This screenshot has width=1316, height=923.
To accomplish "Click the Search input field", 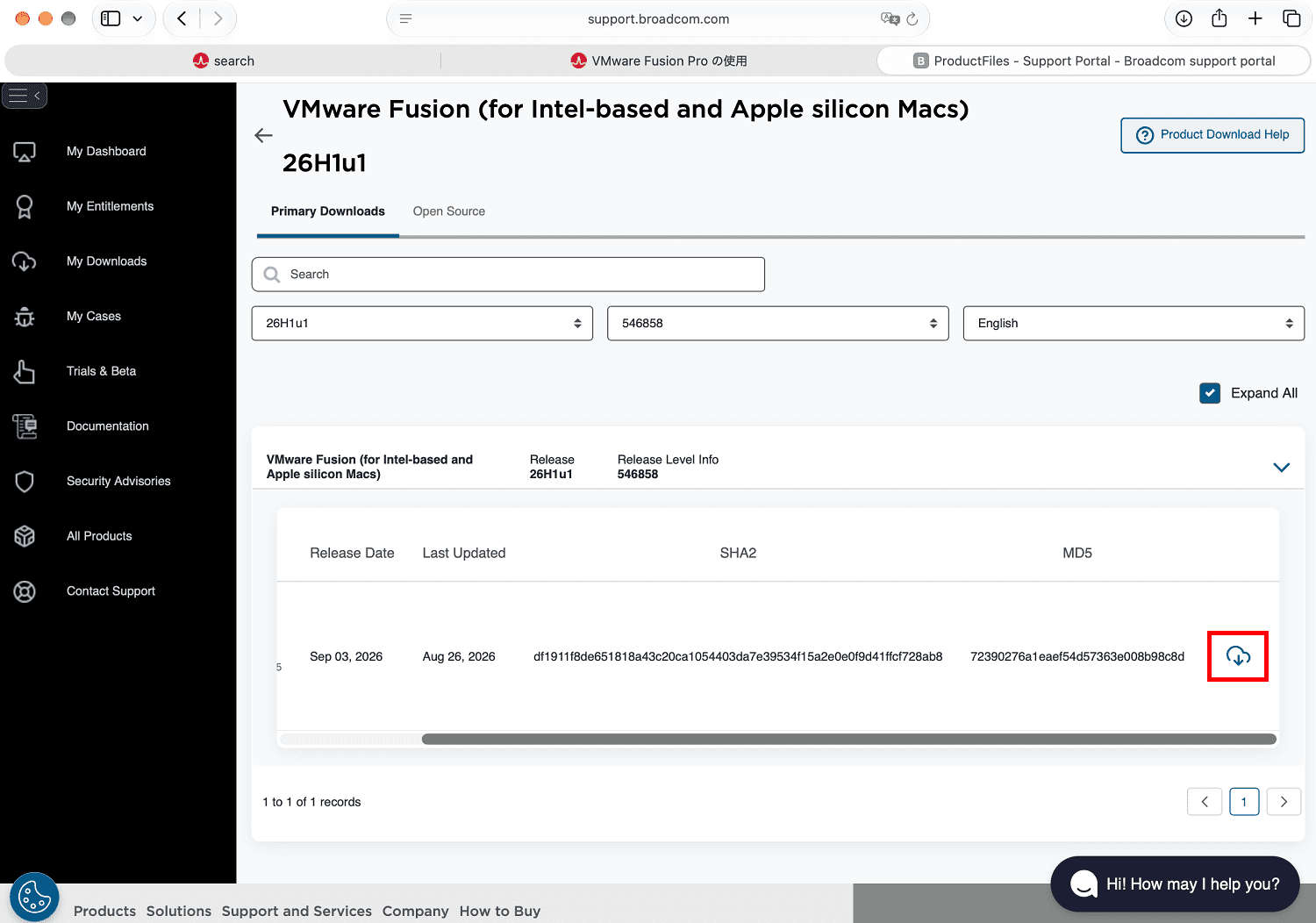I will (x=508, y=275).
